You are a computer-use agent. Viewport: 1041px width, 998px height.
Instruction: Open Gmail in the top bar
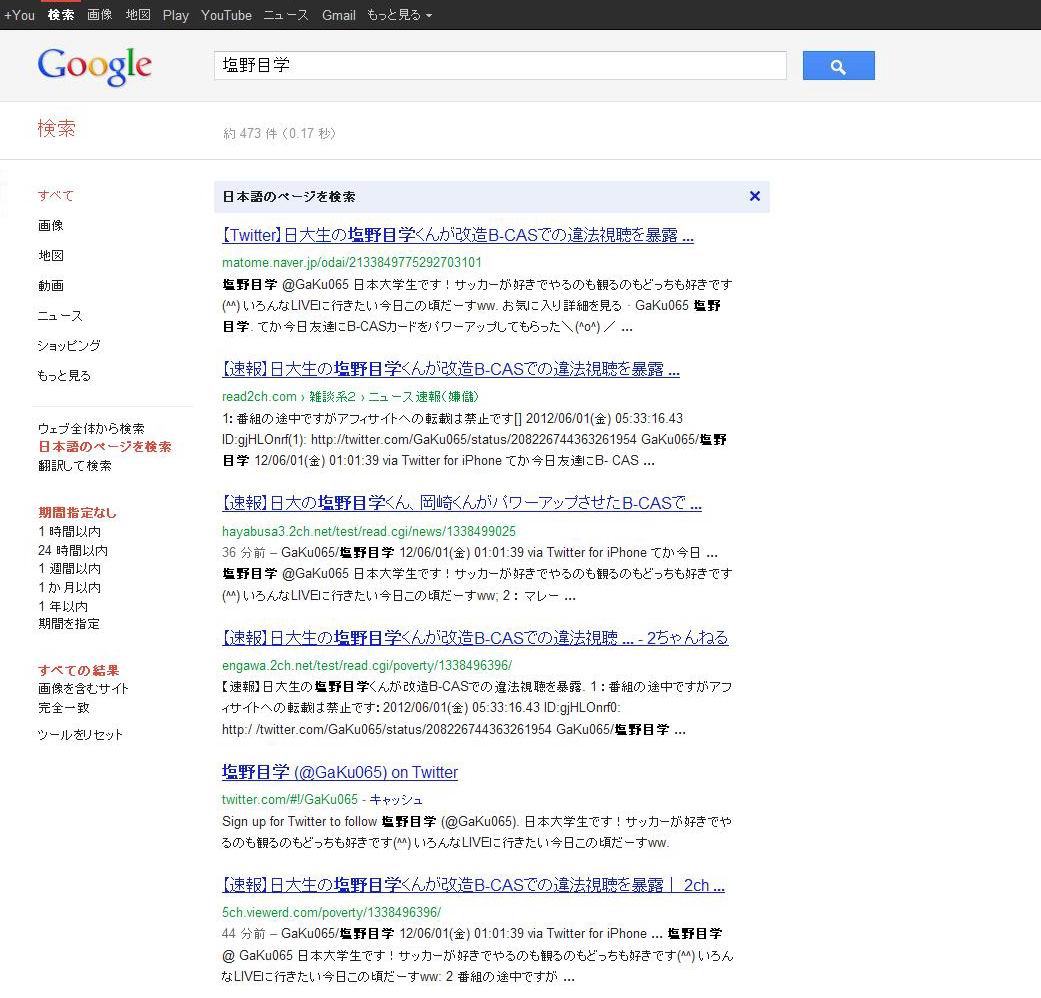pyautogui.click(x=339, y=15)
